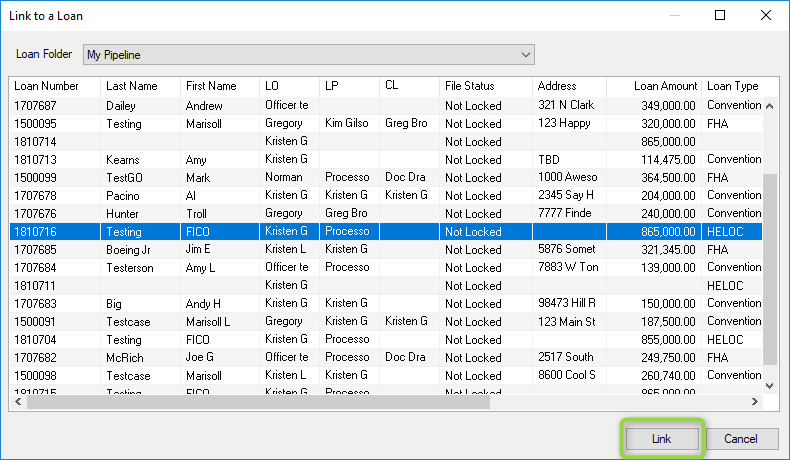Click horizontal scrollbar left arrow

click(x=17, y=402)
